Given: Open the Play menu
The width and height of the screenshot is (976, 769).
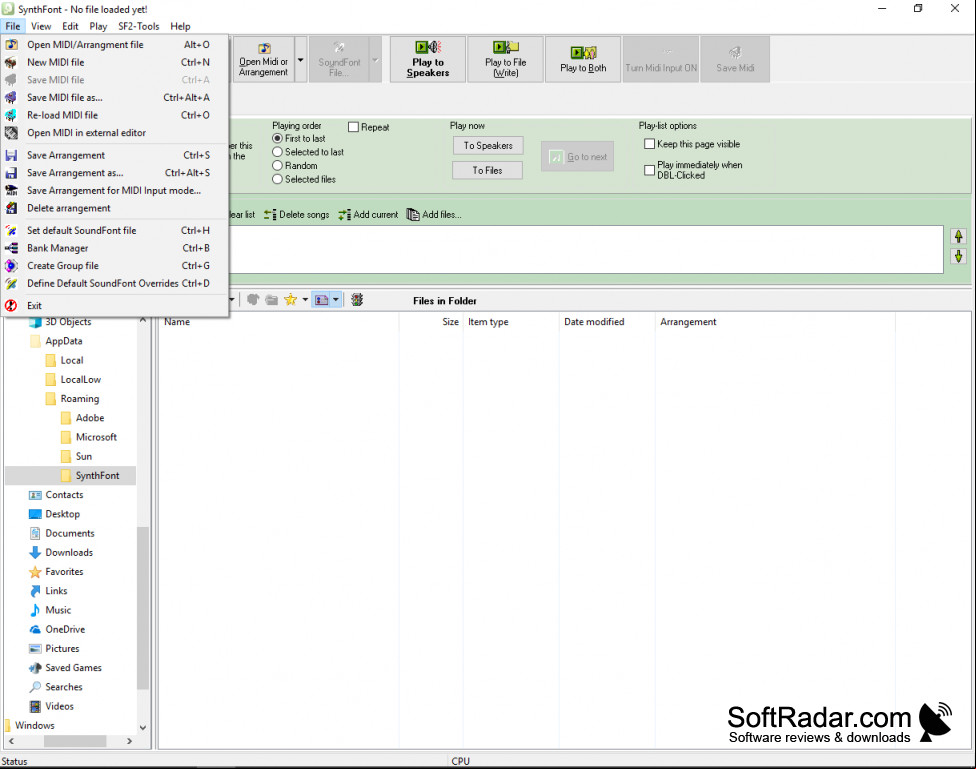Looking at the screenshot, I should 98,26.
